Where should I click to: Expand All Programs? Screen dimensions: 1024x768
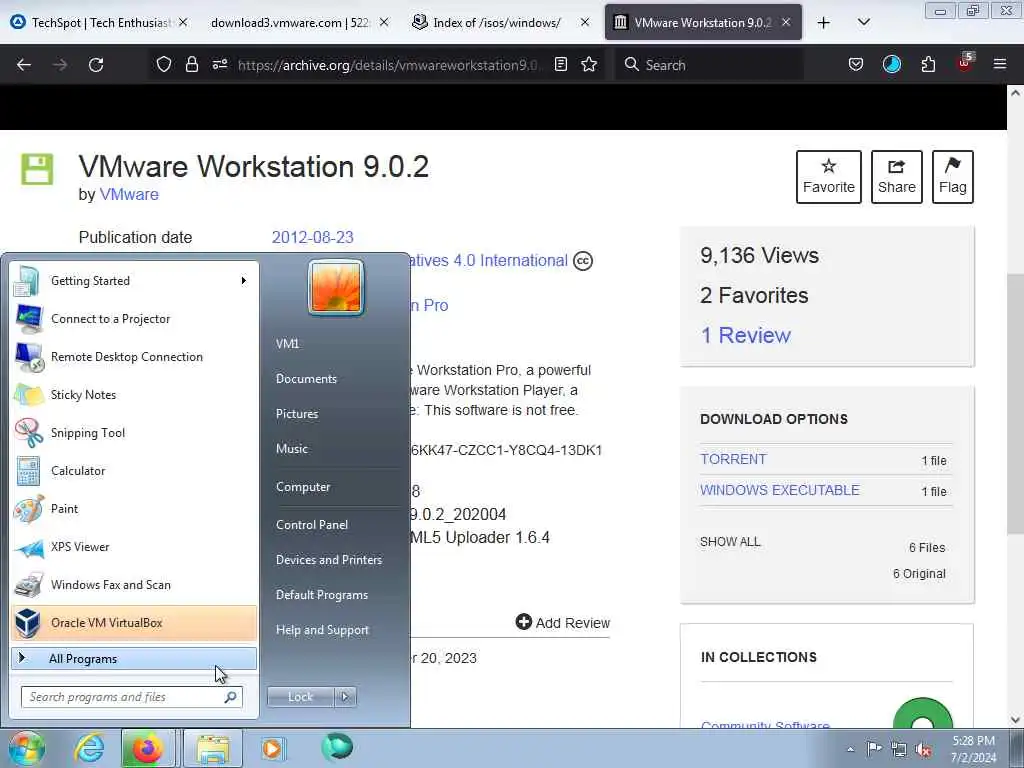point(134,658)
